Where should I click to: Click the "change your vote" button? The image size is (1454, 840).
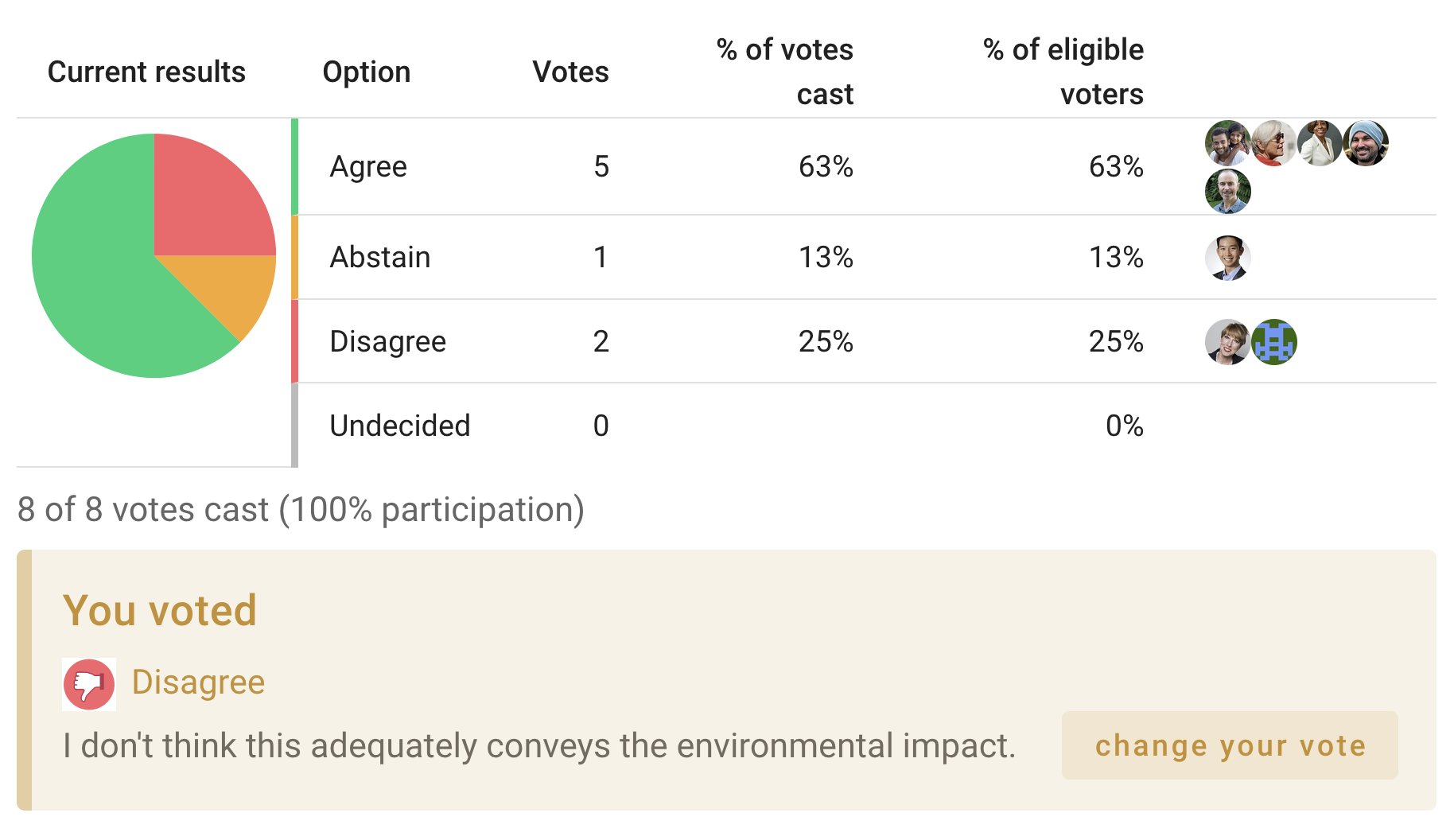pyautogui.click(x=1229, y=745)
